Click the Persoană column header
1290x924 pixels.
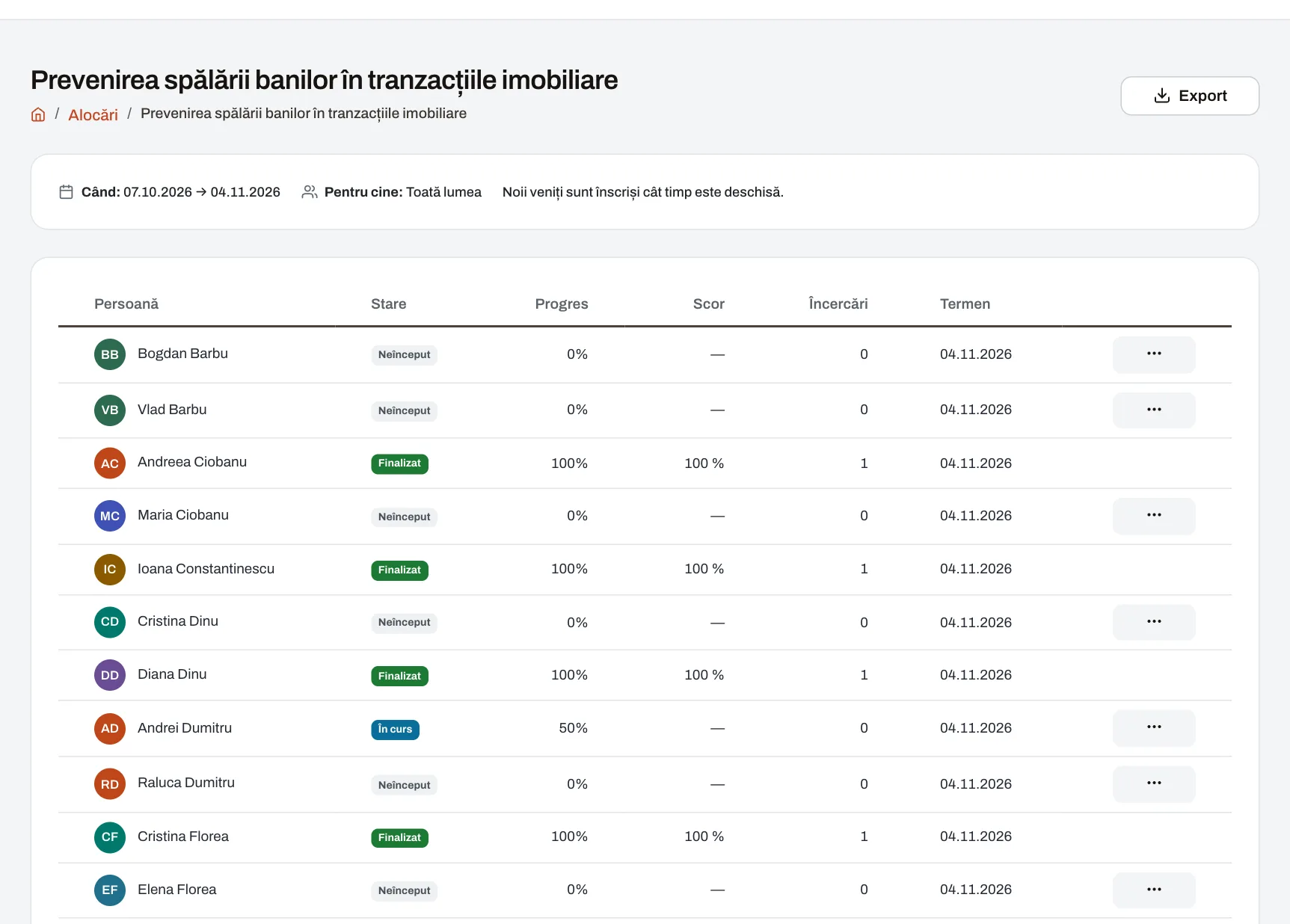click(x=126, y=304)
